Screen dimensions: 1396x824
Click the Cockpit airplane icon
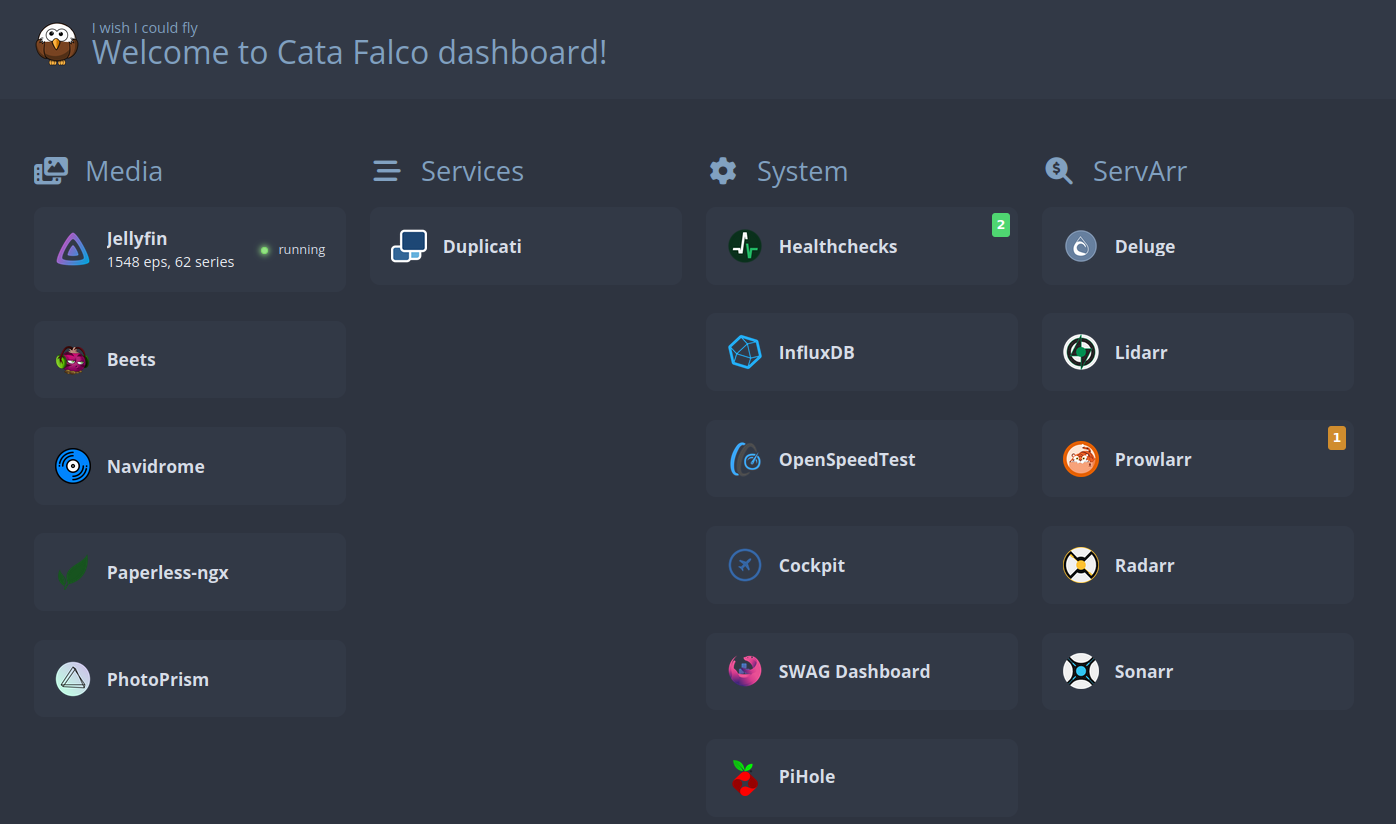pyautogui.click(x=745, y=565)
